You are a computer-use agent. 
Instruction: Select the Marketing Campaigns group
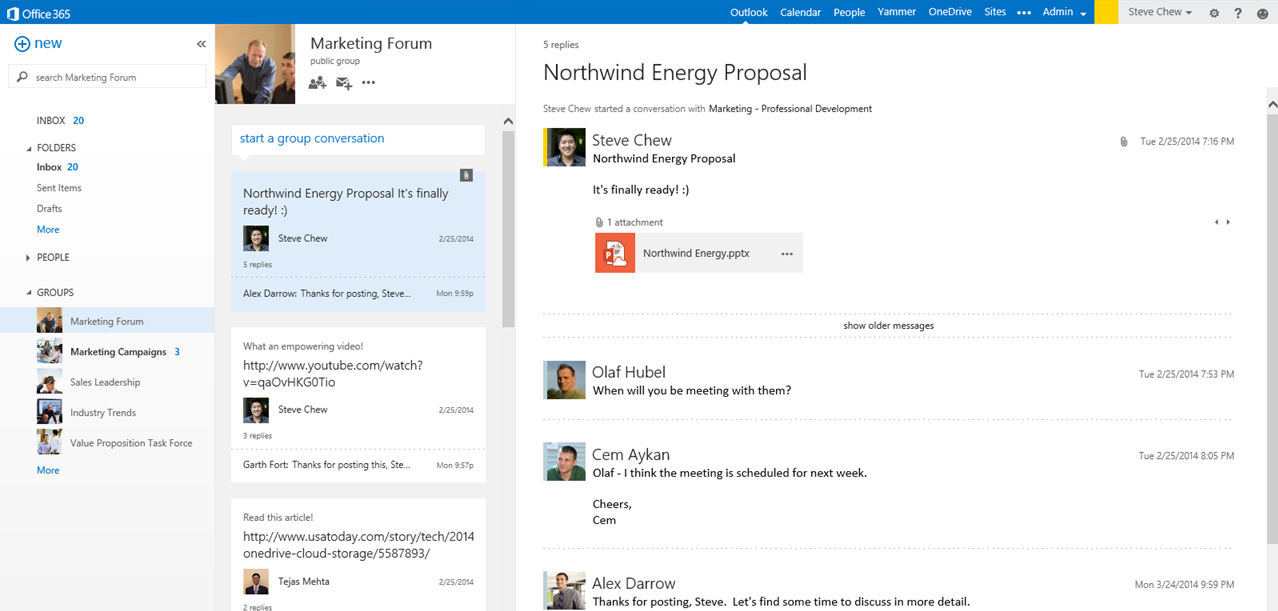(x=117, y=352)
